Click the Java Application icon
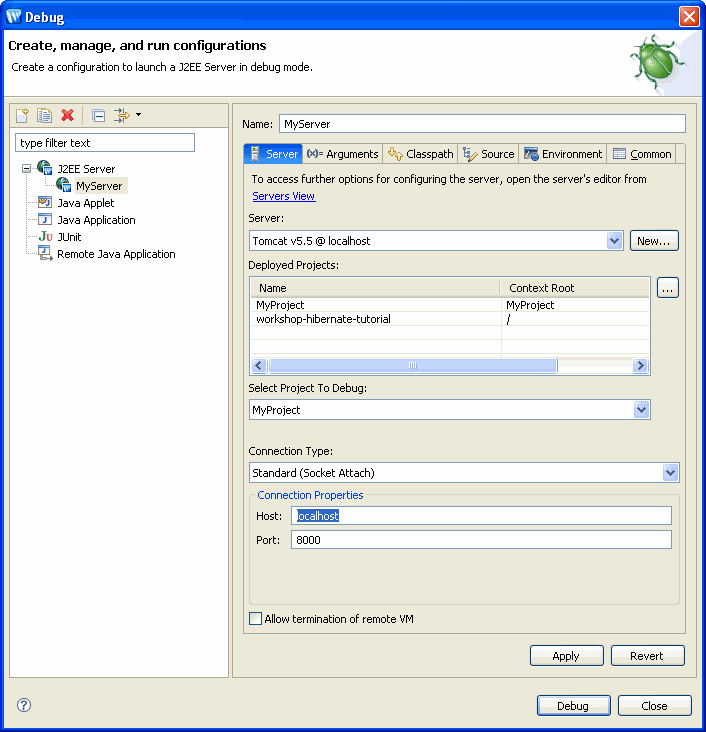This screenshot has height=732, width=706. tap(45, 219)
